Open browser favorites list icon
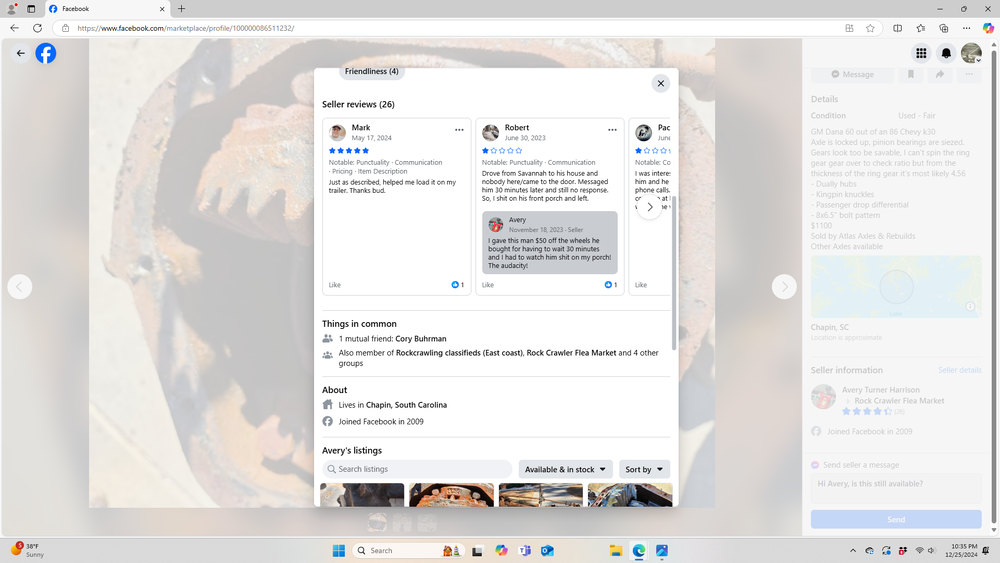This screenshot has height=563, width=1000. coord(920,28)
